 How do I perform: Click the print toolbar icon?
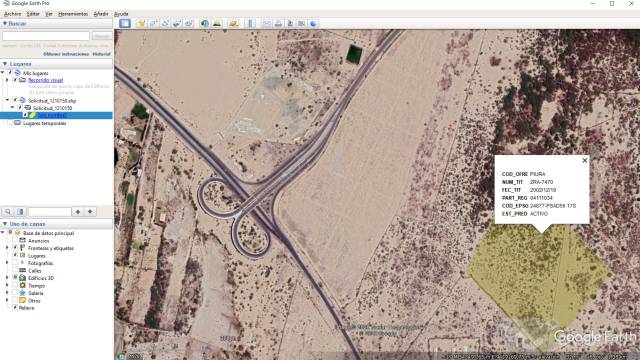point(278,23)
